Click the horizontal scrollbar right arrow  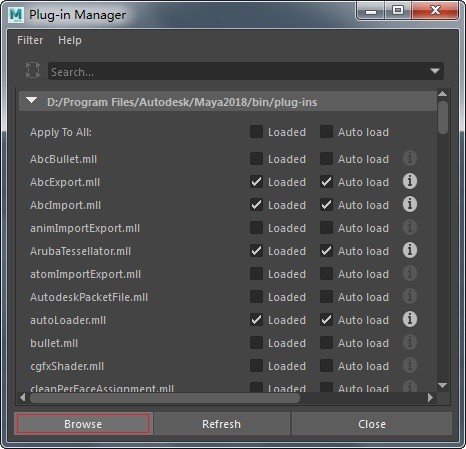tap(430, 398)
